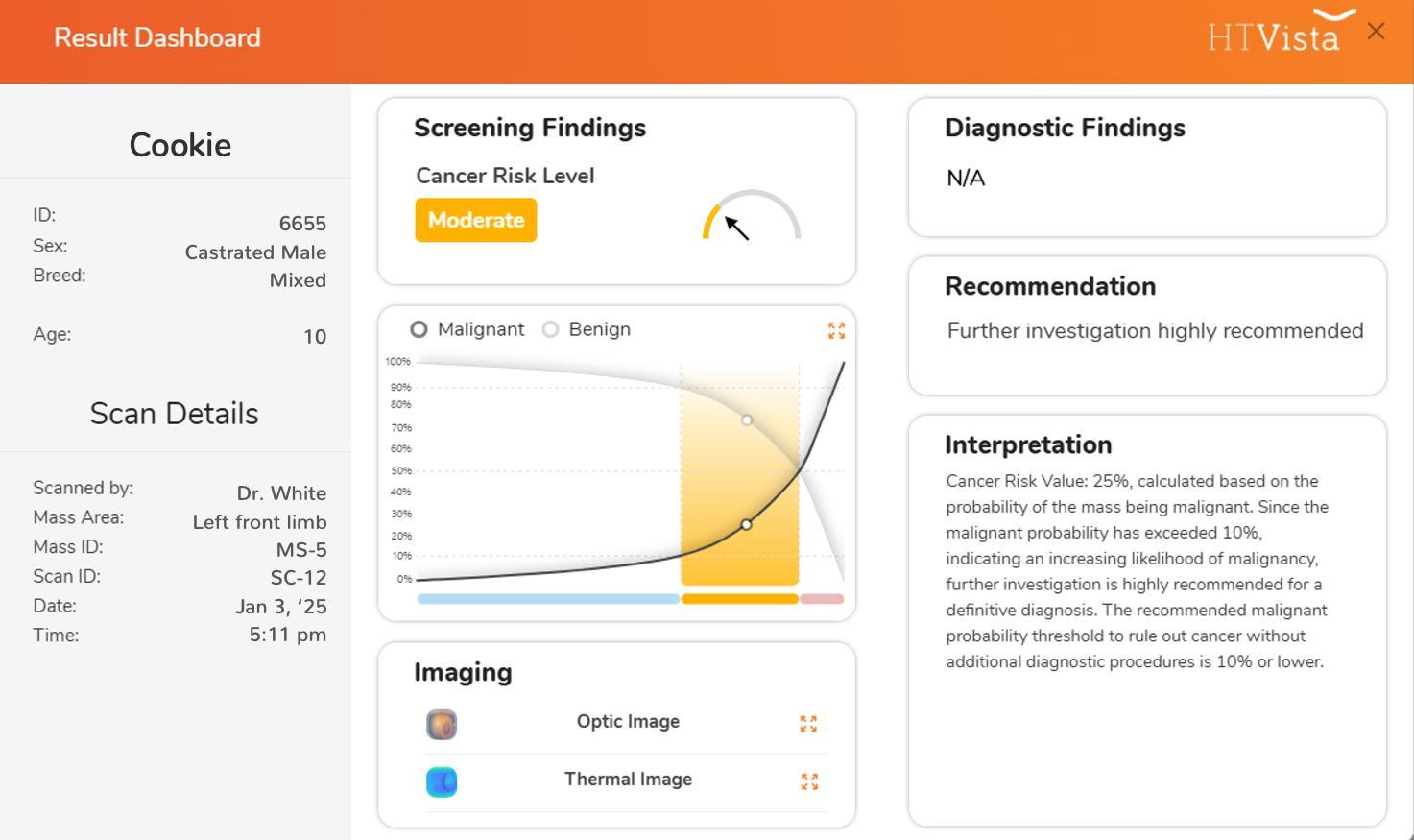
Task: Open the thermal image thumbnail
Action: 442,782
